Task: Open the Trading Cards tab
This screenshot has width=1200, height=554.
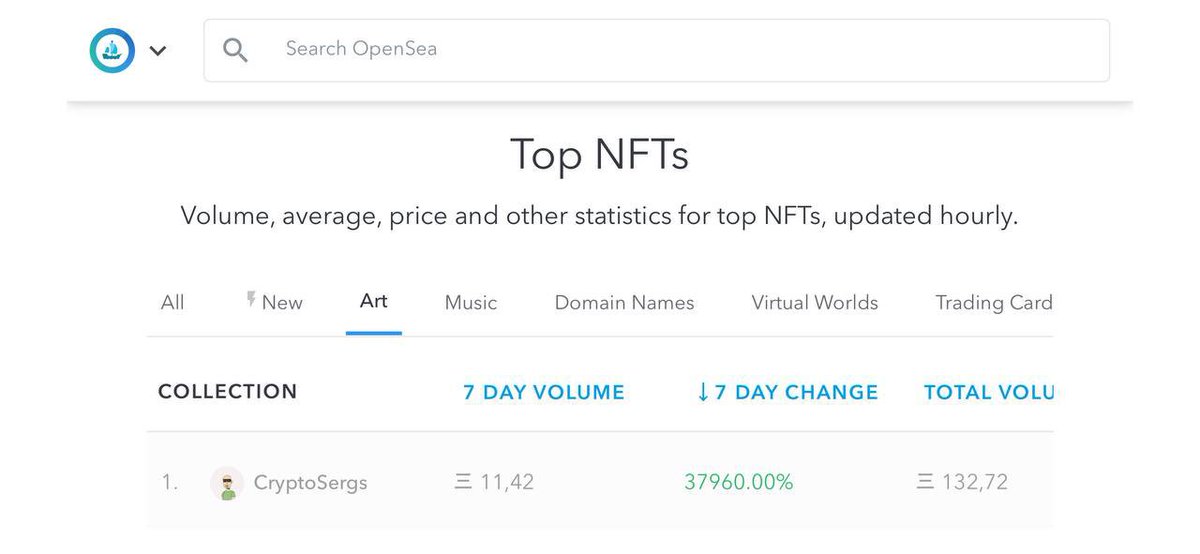Action: click(x=994, y=302)
